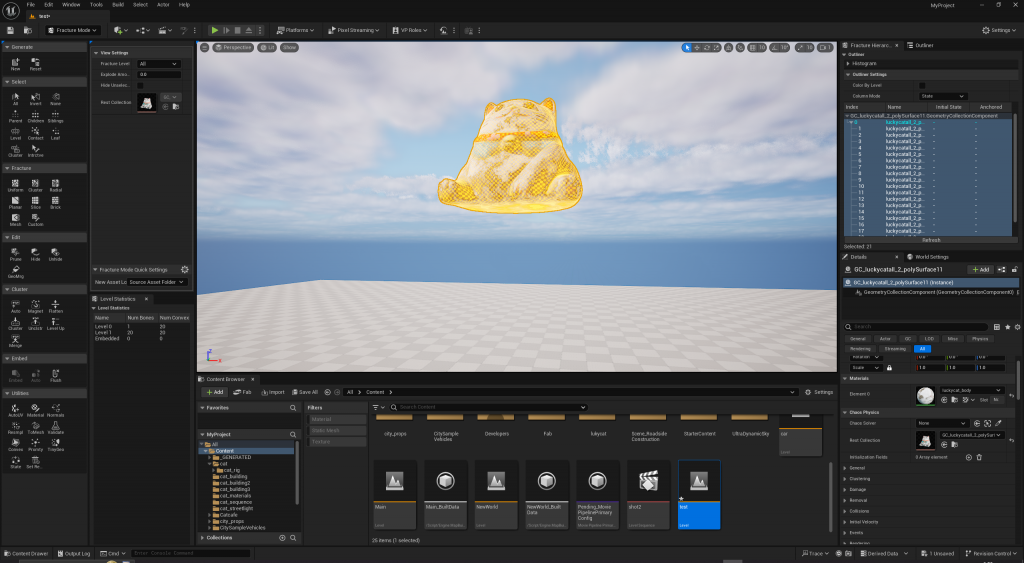Run the AutoUV utility
Viewport: 1024px width, 563px height.
(16, 410)
